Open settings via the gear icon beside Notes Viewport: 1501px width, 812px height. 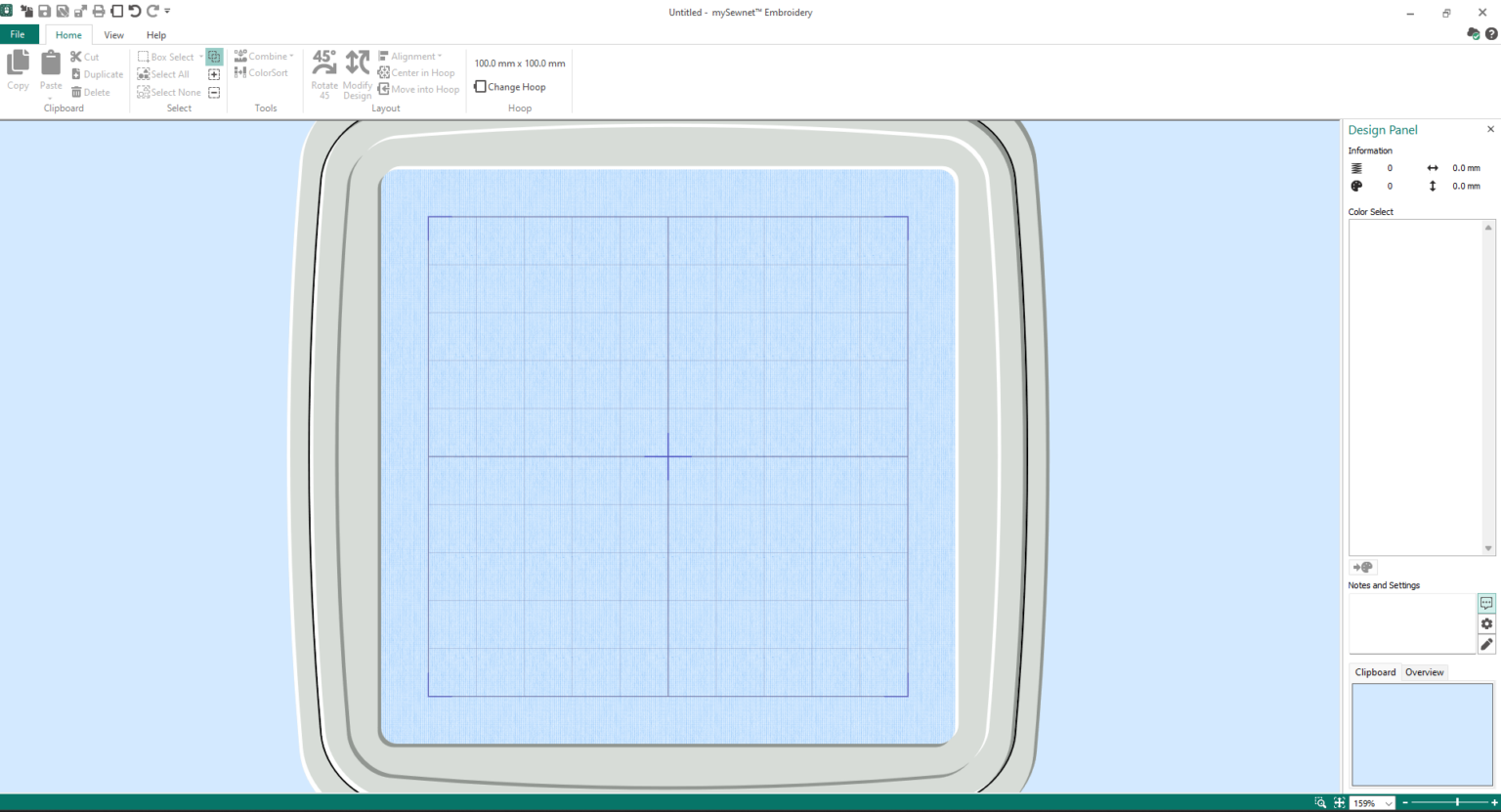tap(1487, 624)
